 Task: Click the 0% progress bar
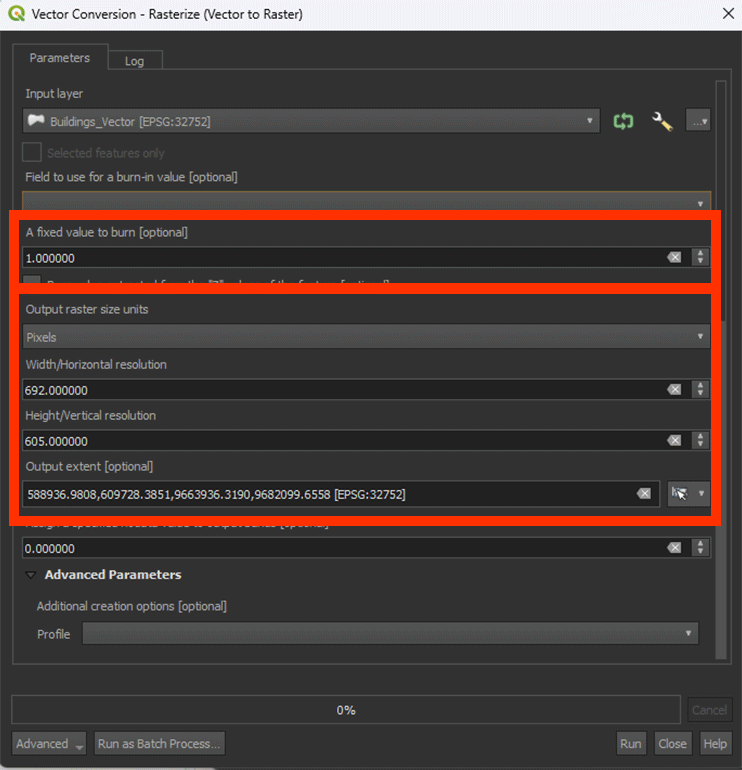point(346,710)
